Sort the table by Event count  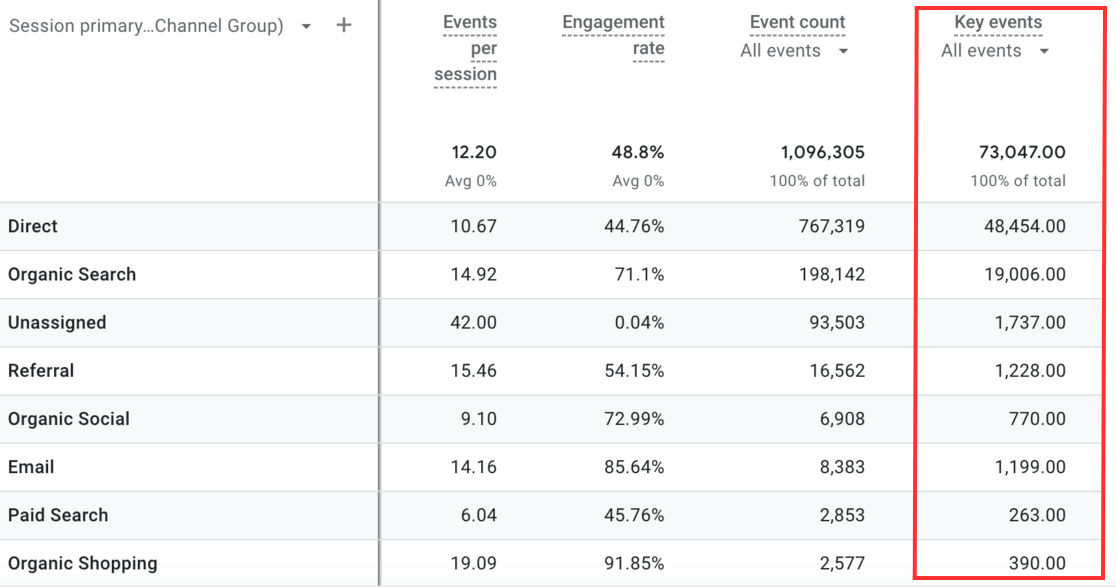(797, 21)
